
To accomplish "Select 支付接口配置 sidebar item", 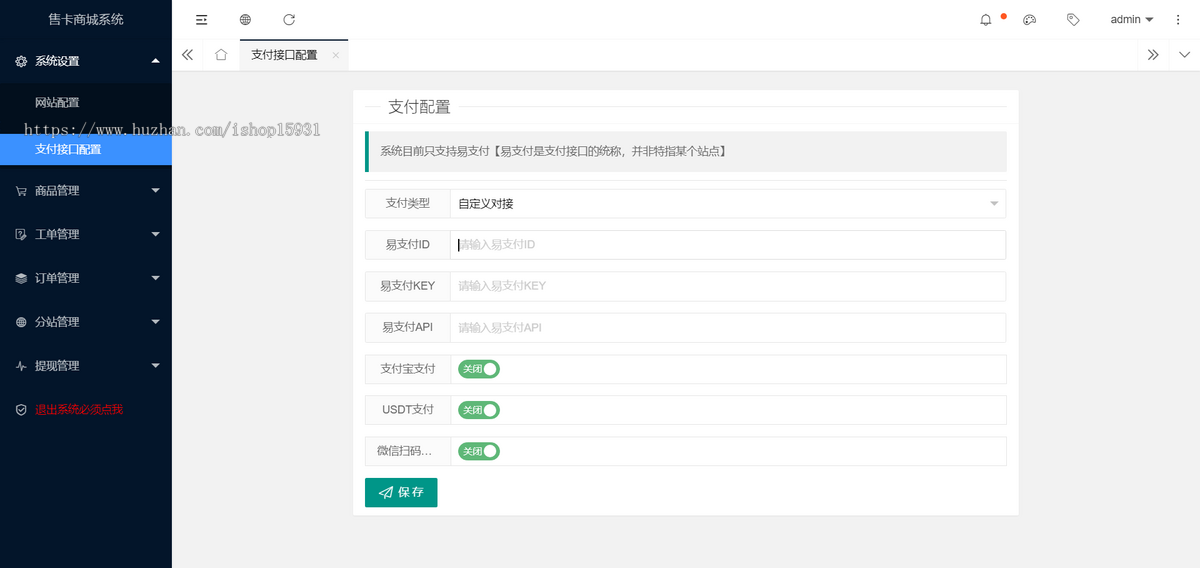I will point(86,149).
